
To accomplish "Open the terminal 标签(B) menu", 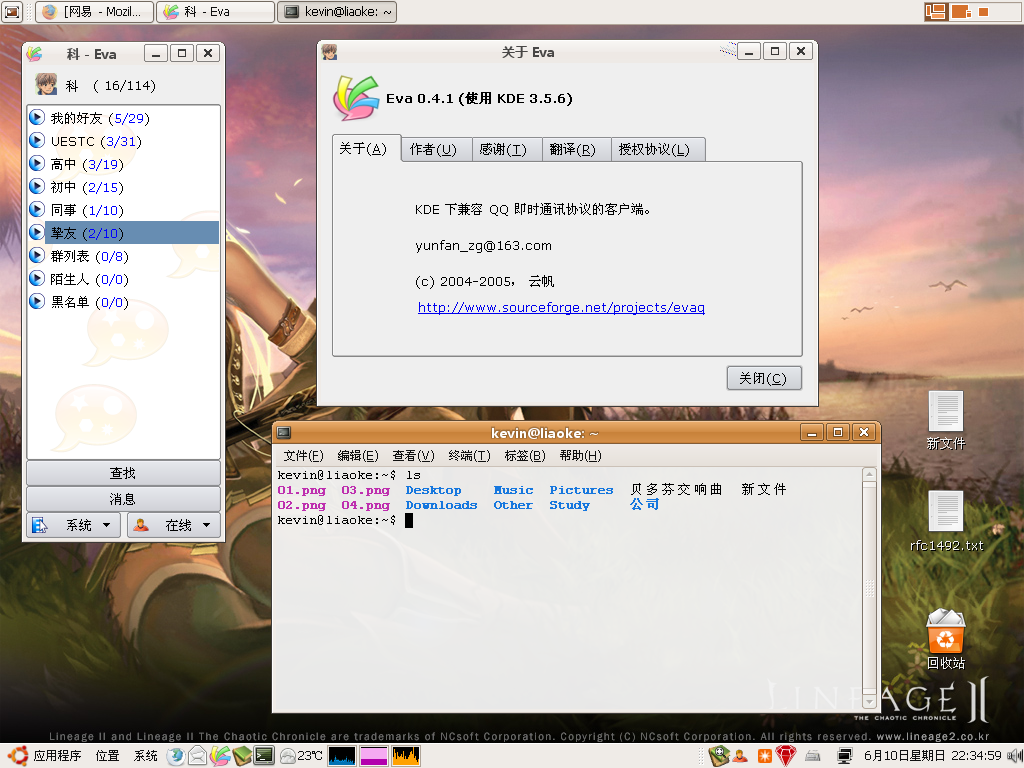I will click(525, 455).
